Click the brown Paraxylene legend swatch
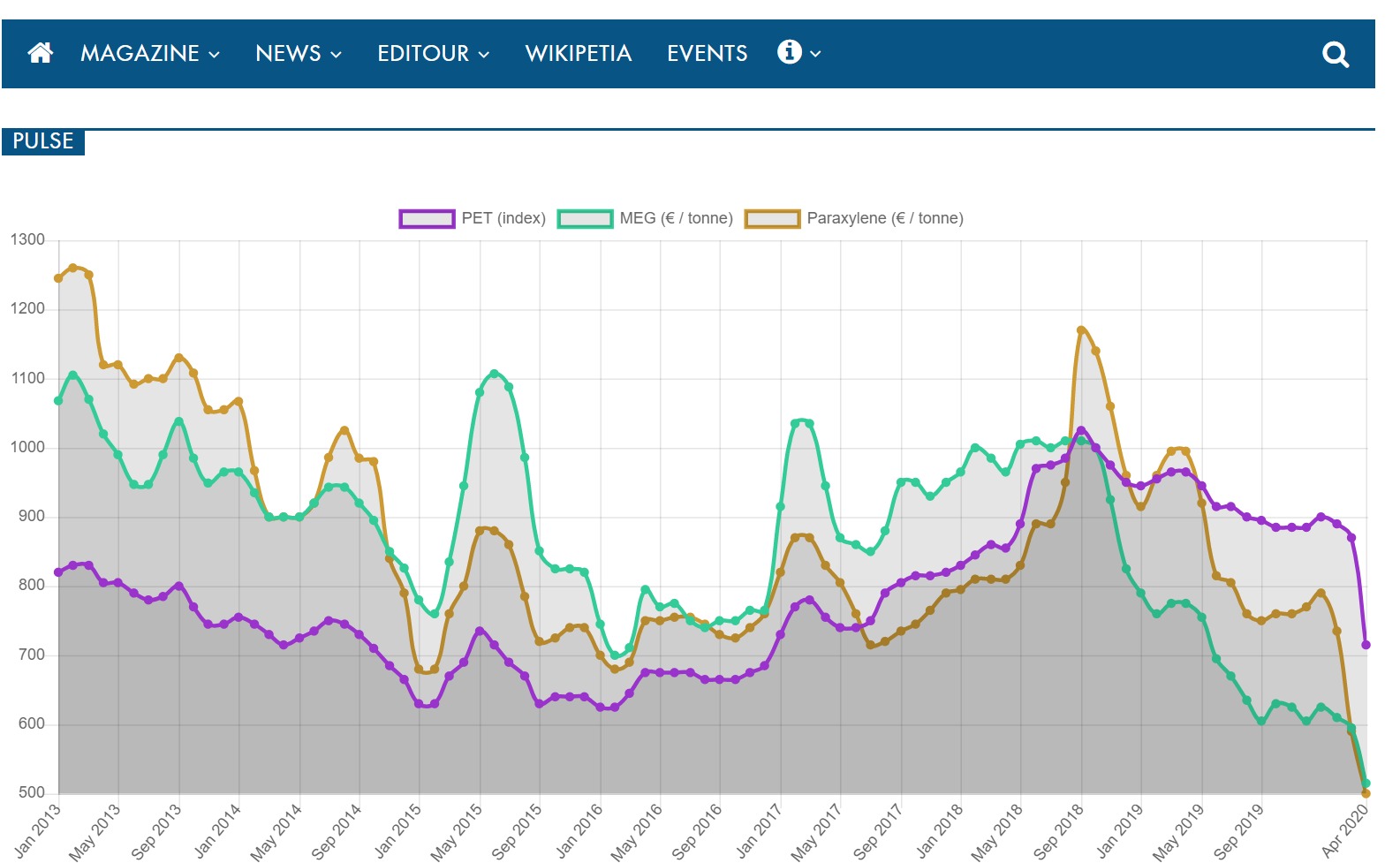Viewport: 1400px width, 863px height. (x=772, y=219)
